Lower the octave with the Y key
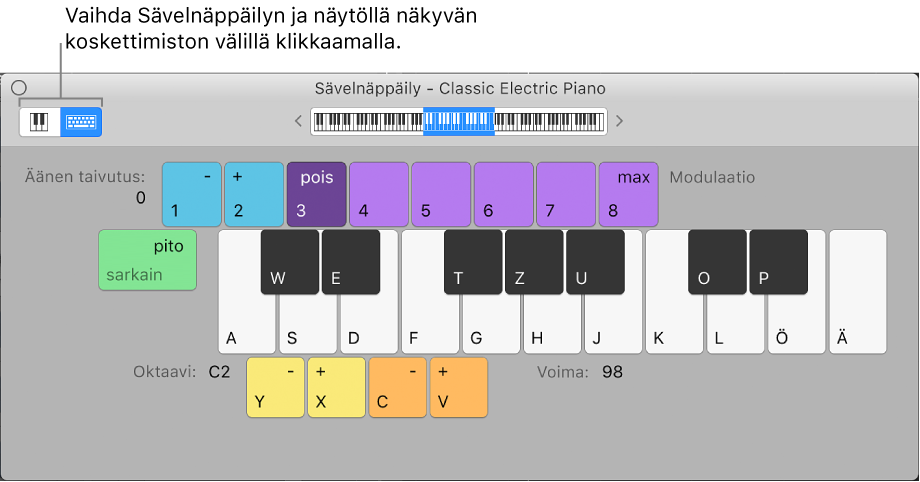This screenshot has height=482, width=920. [275, 387]
